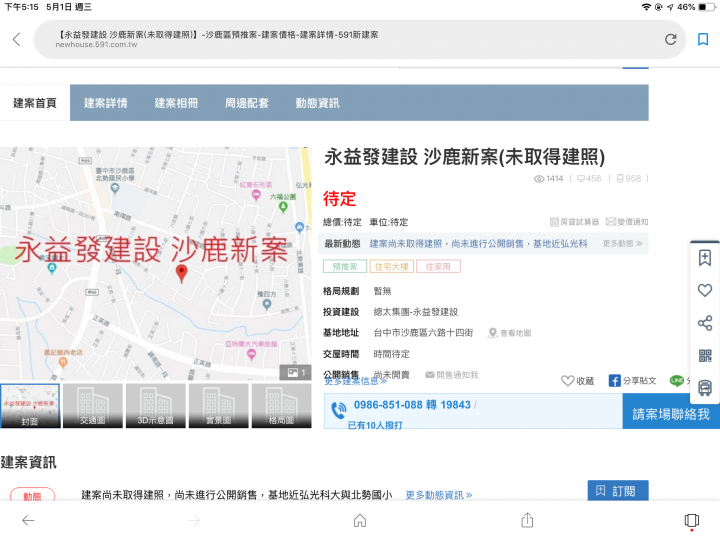The image size is (720, 540).
Task: Expand 更多建案信息 link
Action: point(355,382)
